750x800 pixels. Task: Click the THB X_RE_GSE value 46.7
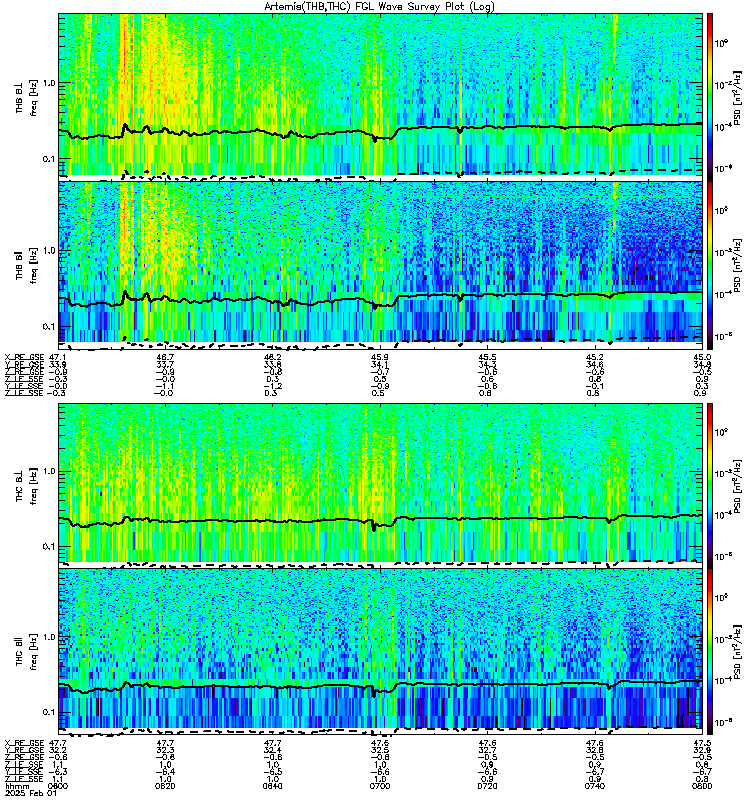[x=165, y=357]
